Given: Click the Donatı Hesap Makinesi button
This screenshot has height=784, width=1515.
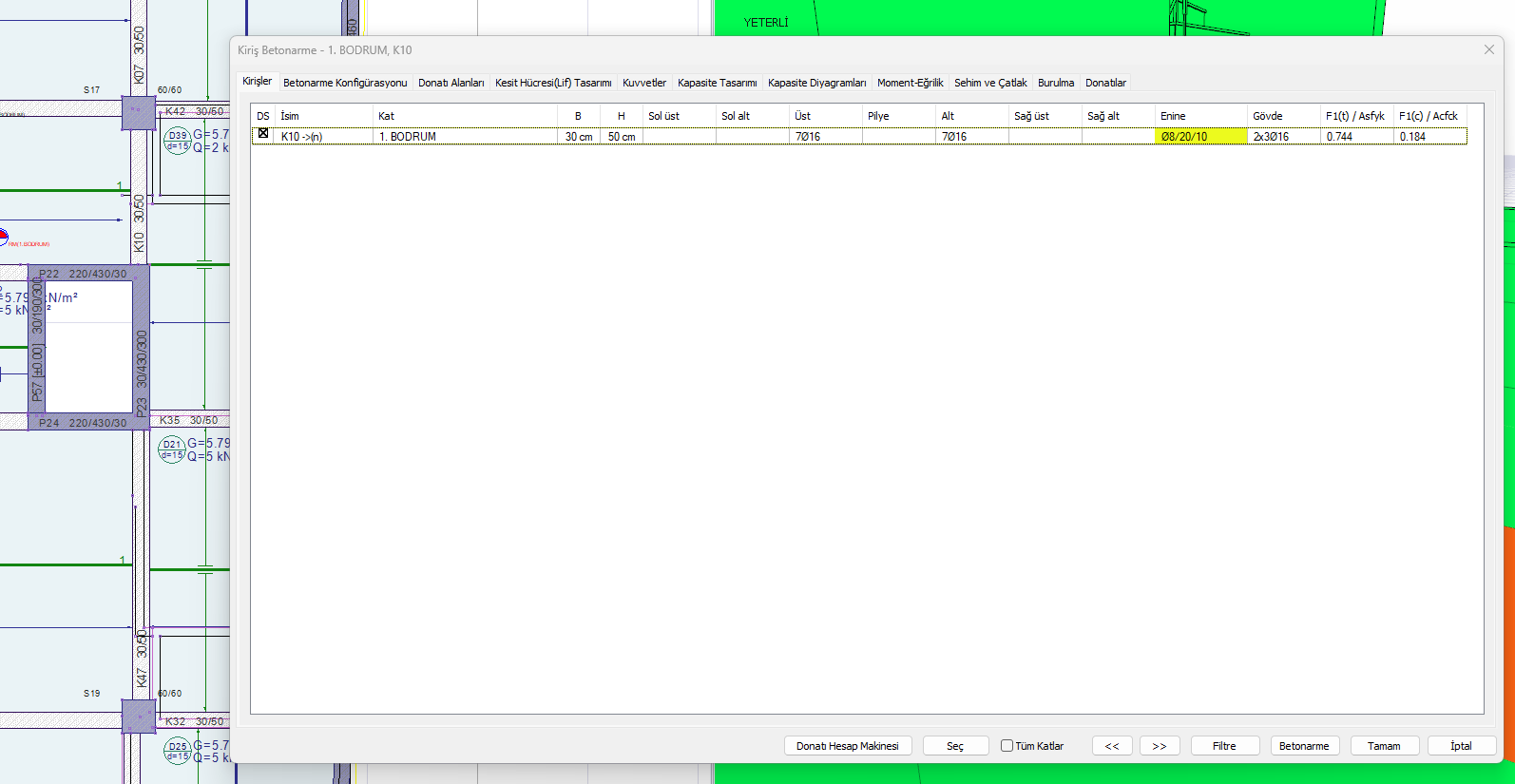Looking at the screenshot, I should [847, 746].
